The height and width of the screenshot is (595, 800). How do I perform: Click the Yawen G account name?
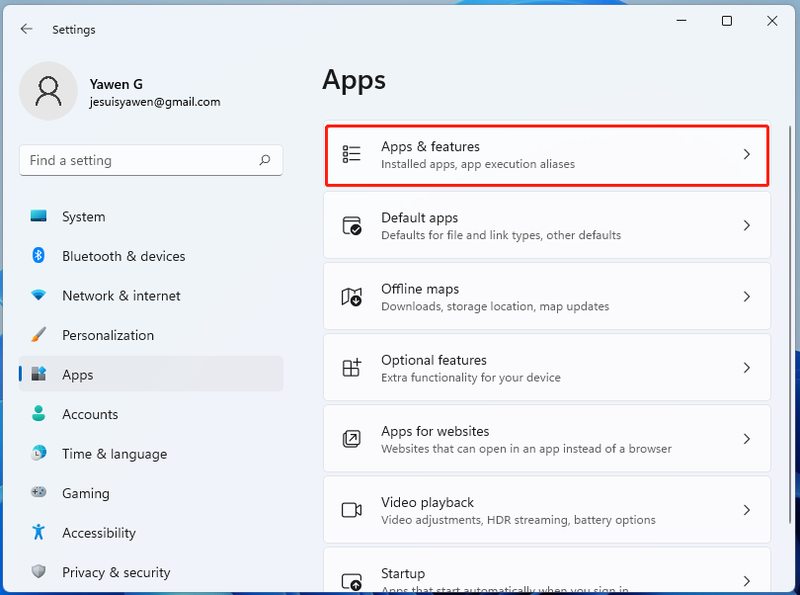[x=116, y=84]
